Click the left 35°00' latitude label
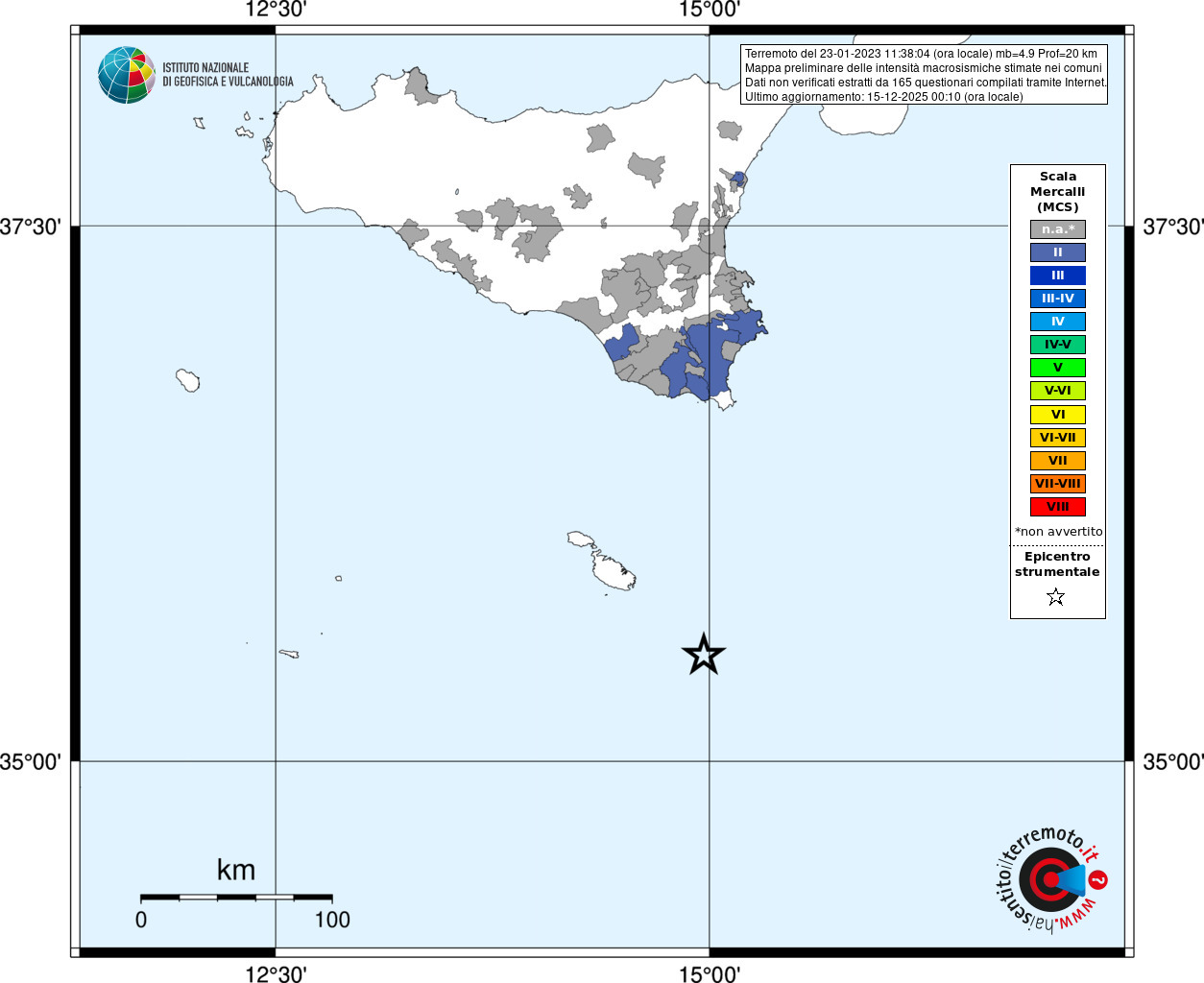This screenshot has width=1204, height=983. click(x=30, y=761)
